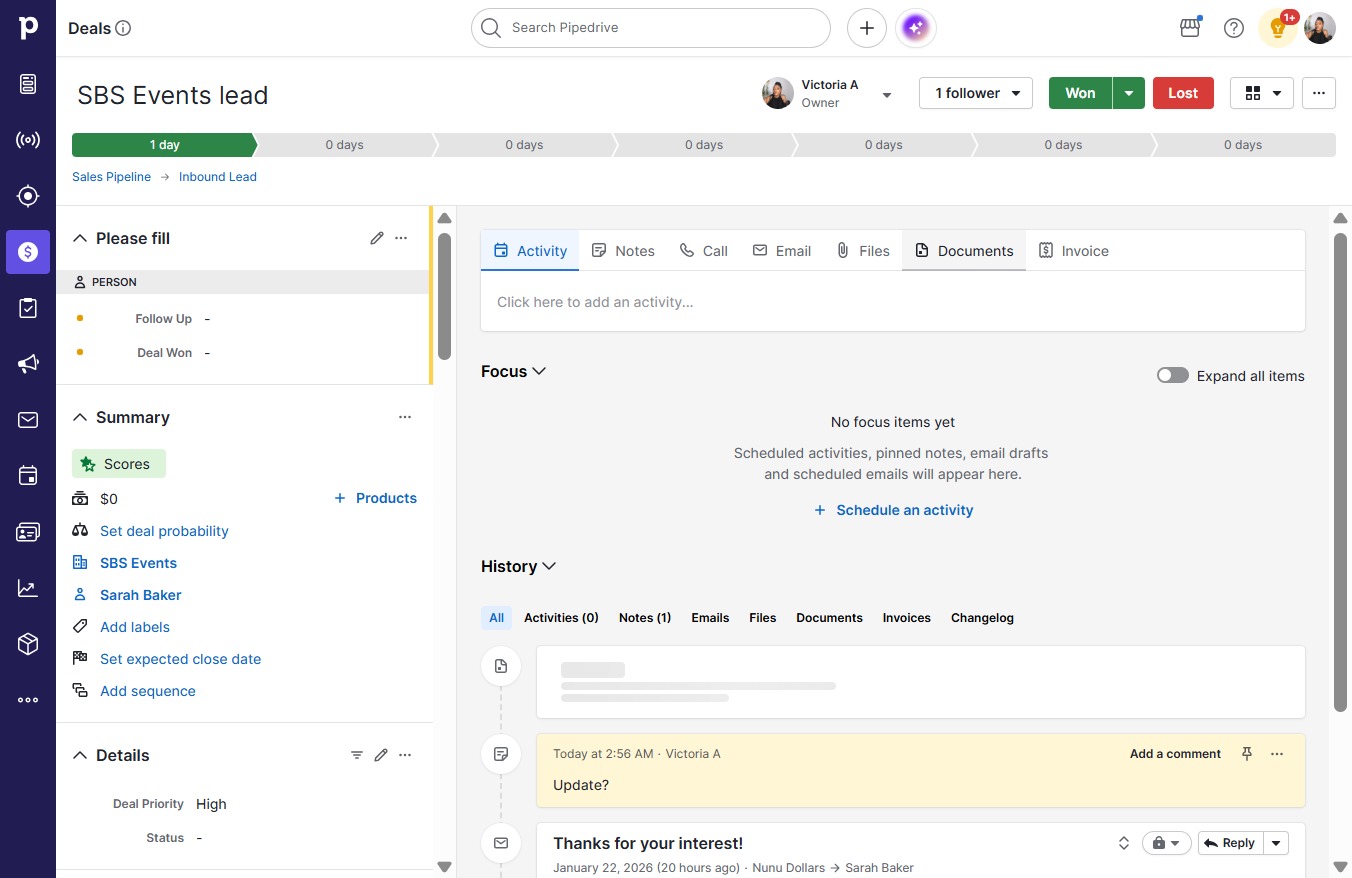Switch to the Notes tab
Image resolution: width=1352 pixels, height=878 pixels.
tap(623, 251)
